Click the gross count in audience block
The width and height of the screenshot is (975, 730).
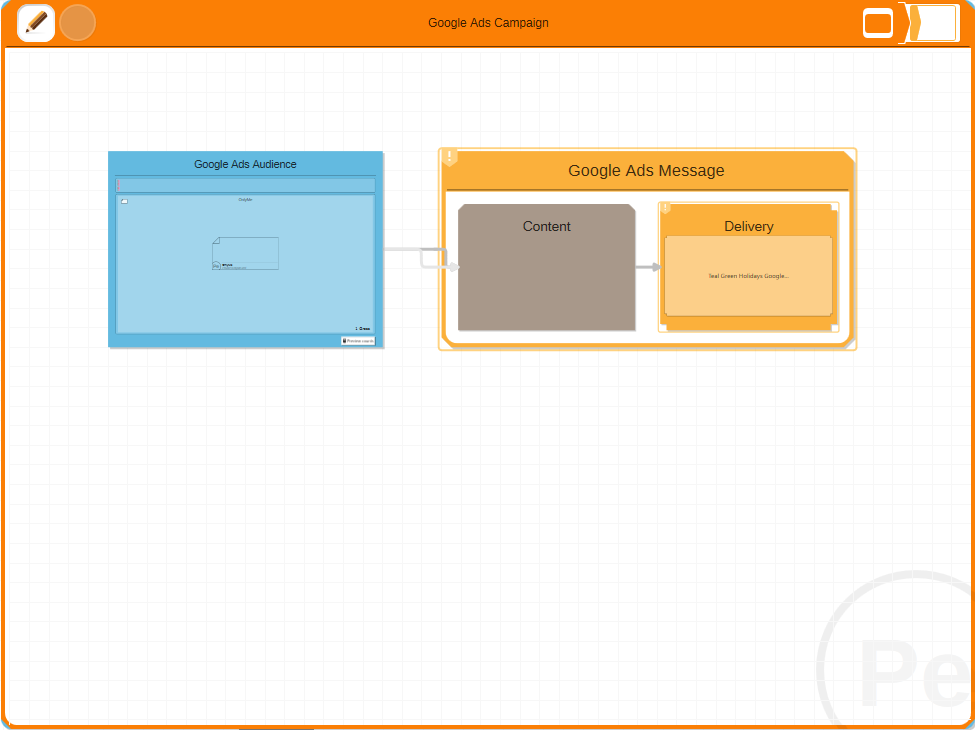363,328
